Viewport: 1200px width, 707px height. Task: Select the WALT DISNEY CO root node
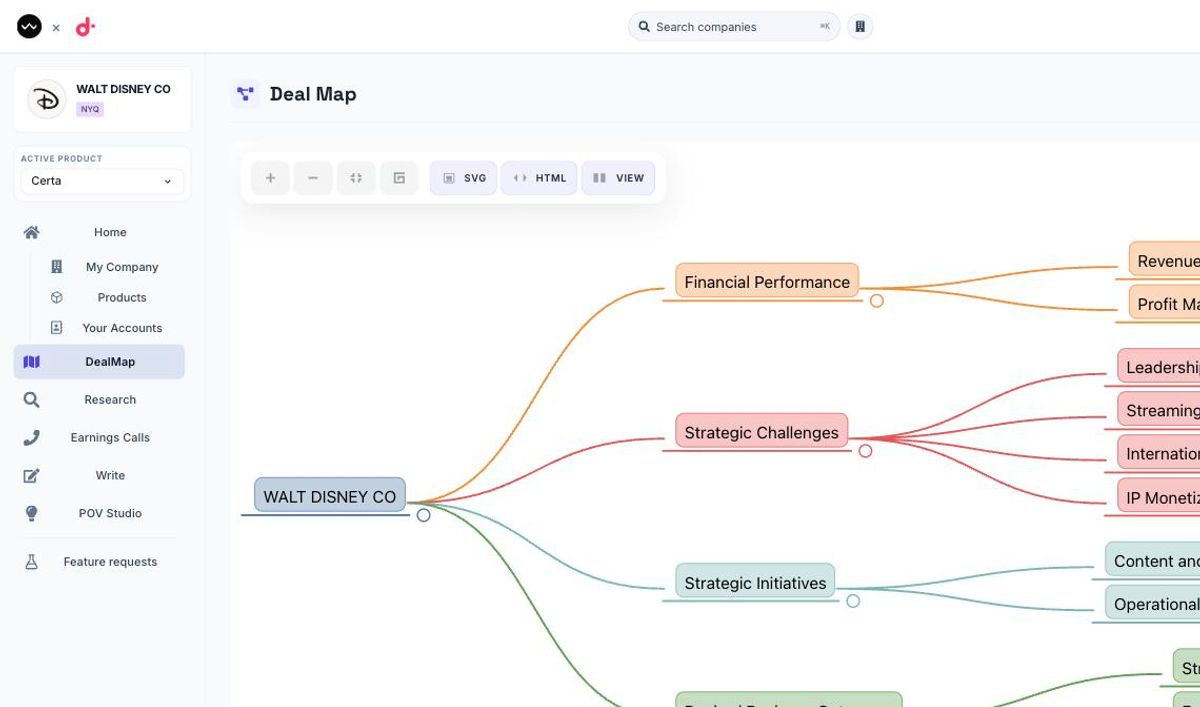coord(330,496)
